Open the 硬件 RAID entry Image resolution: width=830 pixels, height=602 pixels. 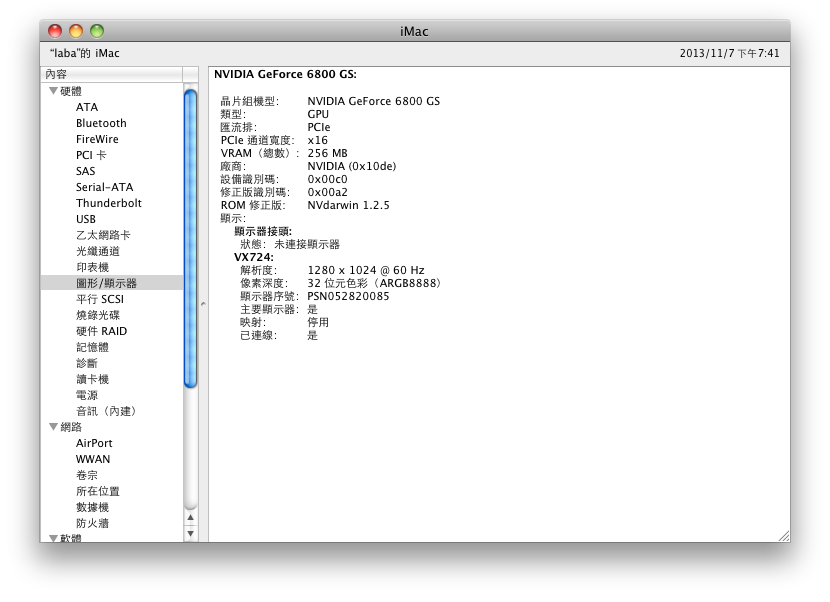[x=102, y=331]
